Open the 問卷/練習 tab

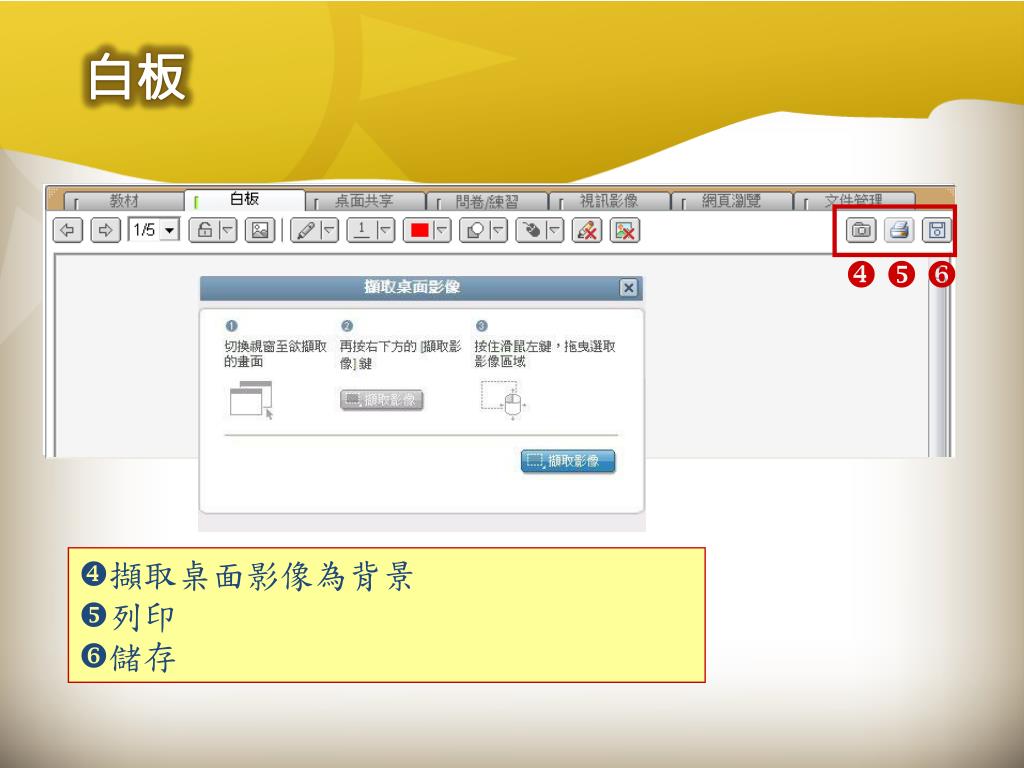click(x=487, y=201)
